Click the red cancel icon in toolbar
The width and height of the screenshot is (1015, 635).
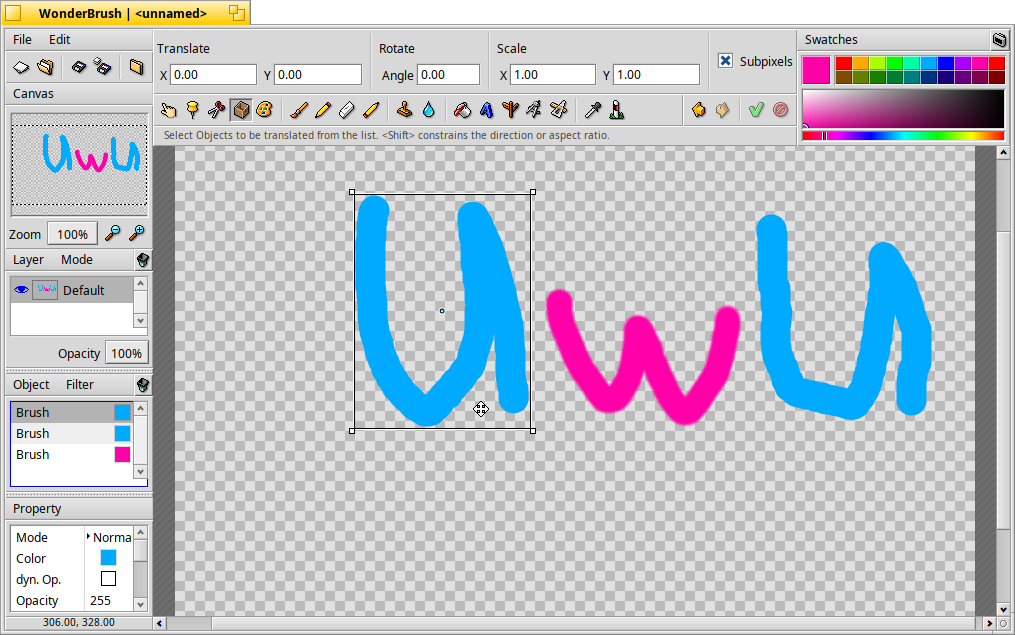tap(781, 110)
